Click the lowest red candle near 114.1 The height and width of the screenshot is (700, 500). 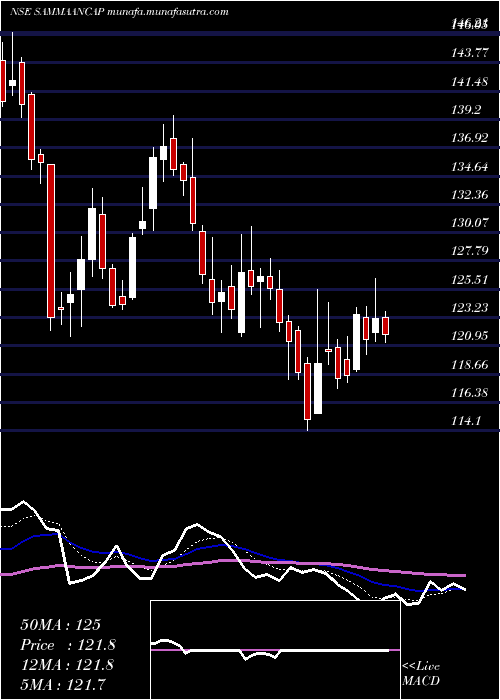pos(308,392)
